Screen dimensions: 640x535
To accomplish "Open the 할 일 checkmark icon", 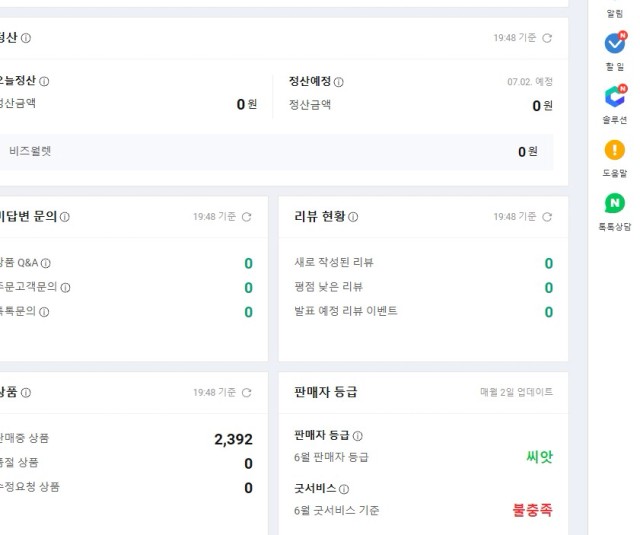I will coord(615,43).
